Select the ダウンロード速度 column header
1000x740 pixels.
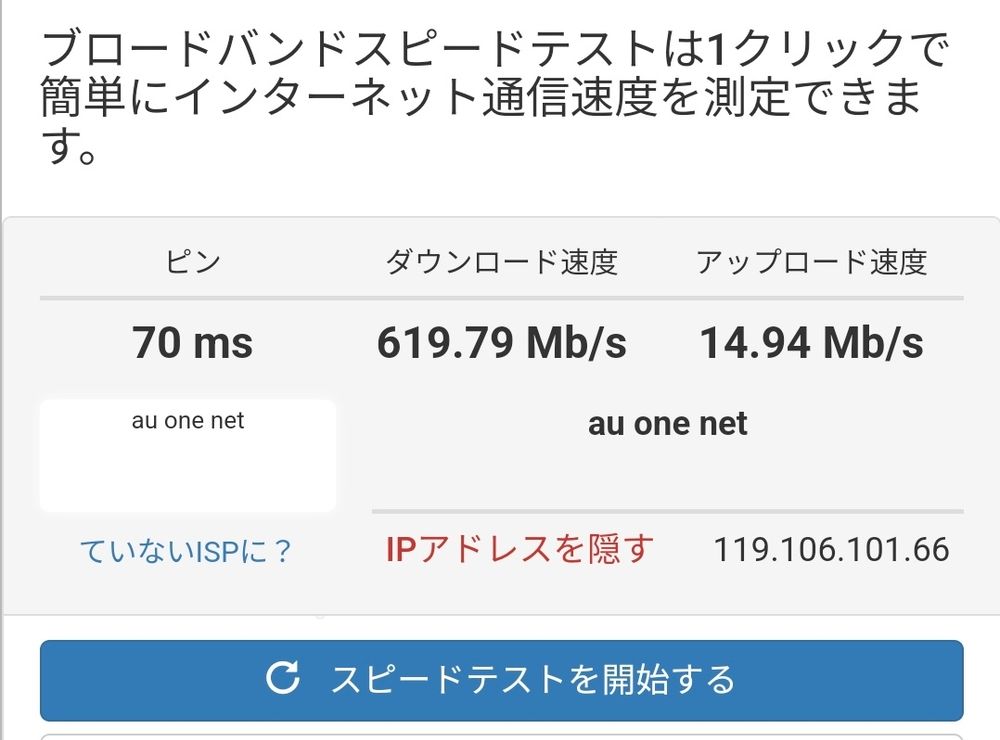click(506, 262)
